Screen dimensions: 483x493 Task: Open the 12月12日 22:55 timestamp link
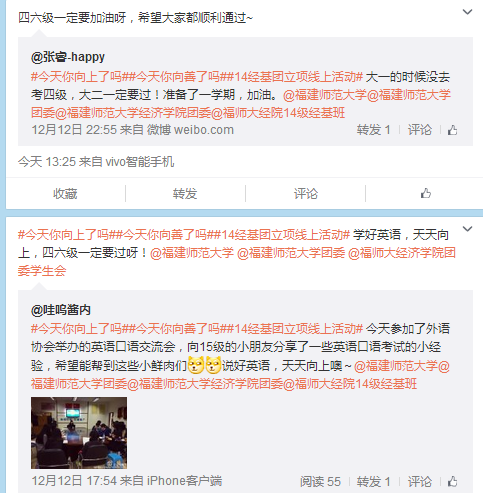click(x=74, y=130)
